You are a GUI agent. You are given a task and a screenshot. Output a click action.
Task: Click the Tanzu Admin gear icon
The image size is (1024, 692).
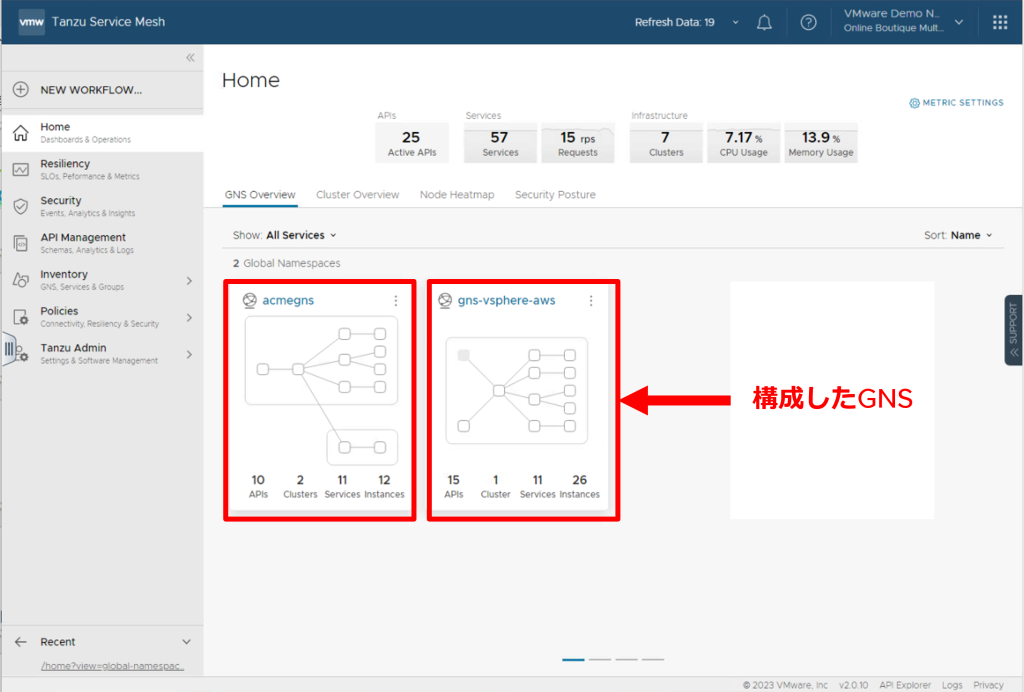(x=21, y=353)
